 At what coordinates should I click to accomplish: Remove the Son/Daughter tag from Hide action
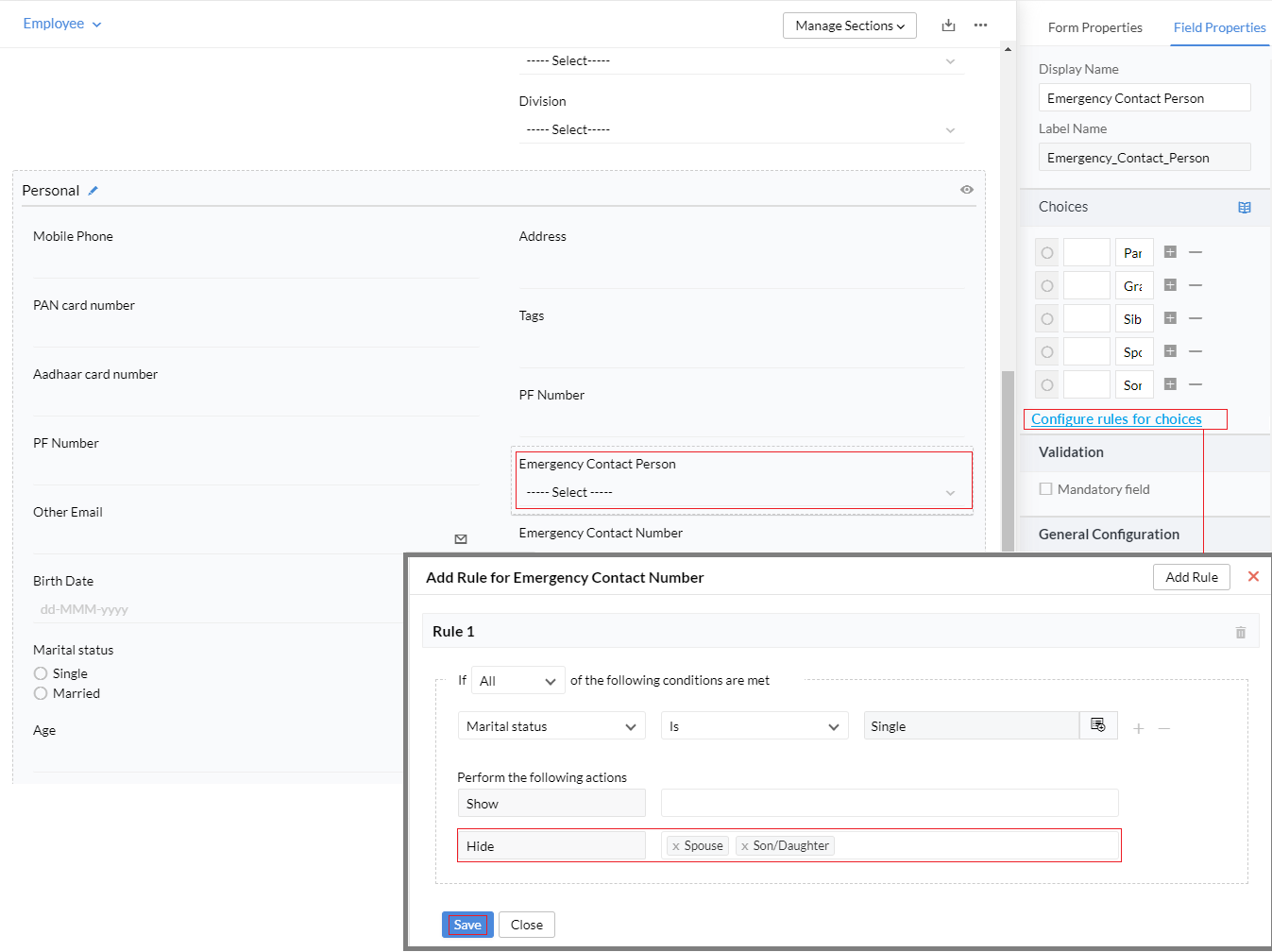coord(745,846)
